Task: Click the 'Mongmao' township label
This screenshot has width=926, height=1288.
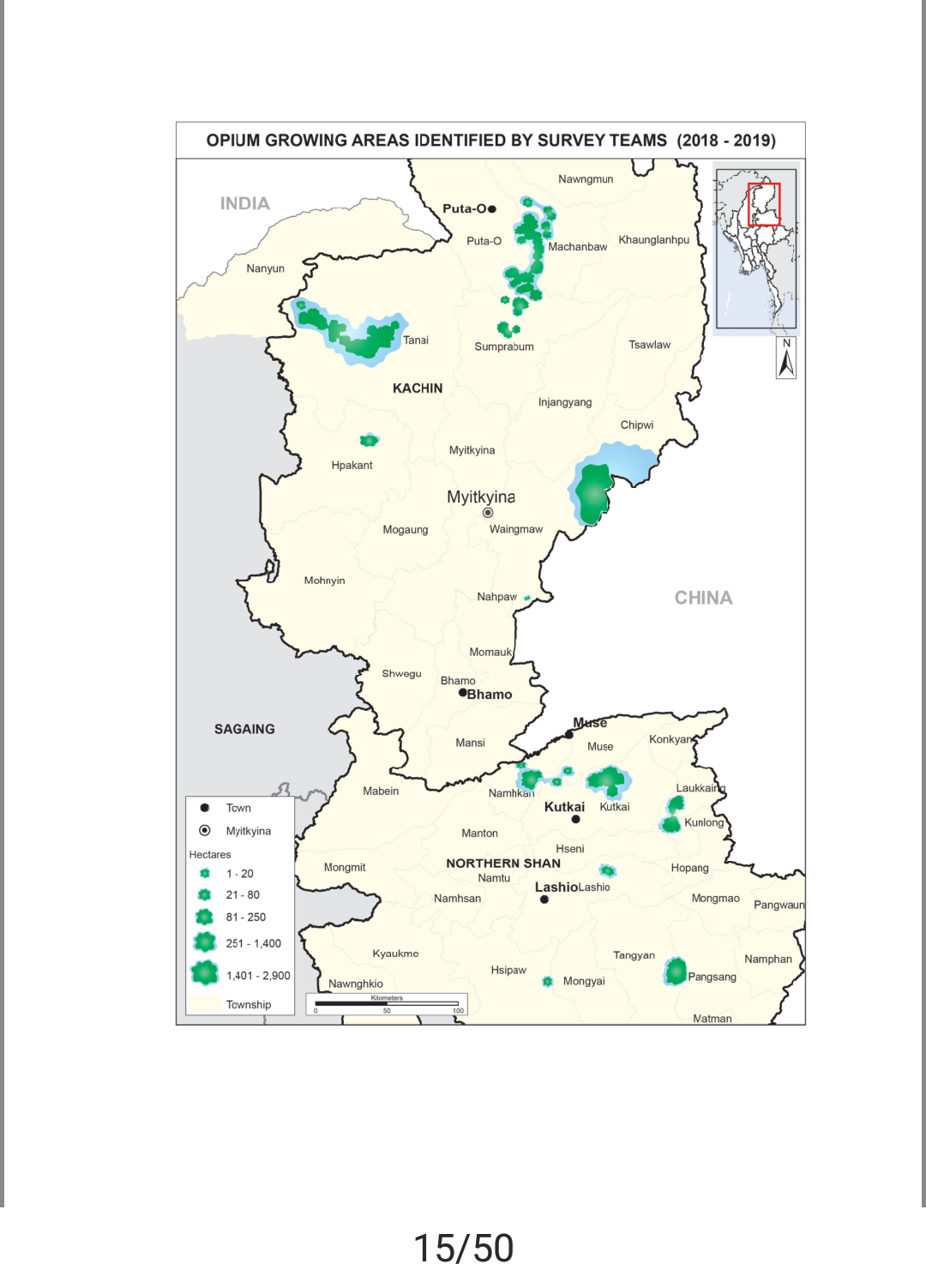Action: 715,899
